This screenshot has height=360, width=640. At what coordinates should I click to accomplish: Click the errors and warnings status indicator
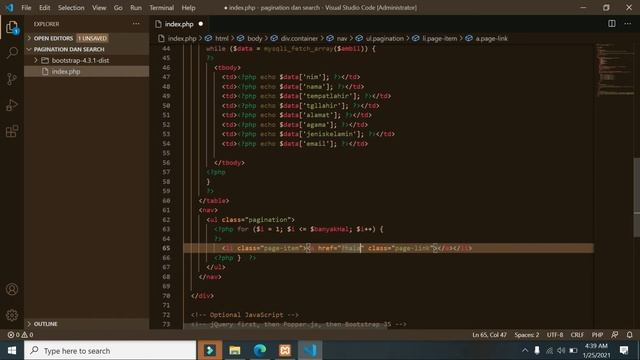tap(20, 335)
